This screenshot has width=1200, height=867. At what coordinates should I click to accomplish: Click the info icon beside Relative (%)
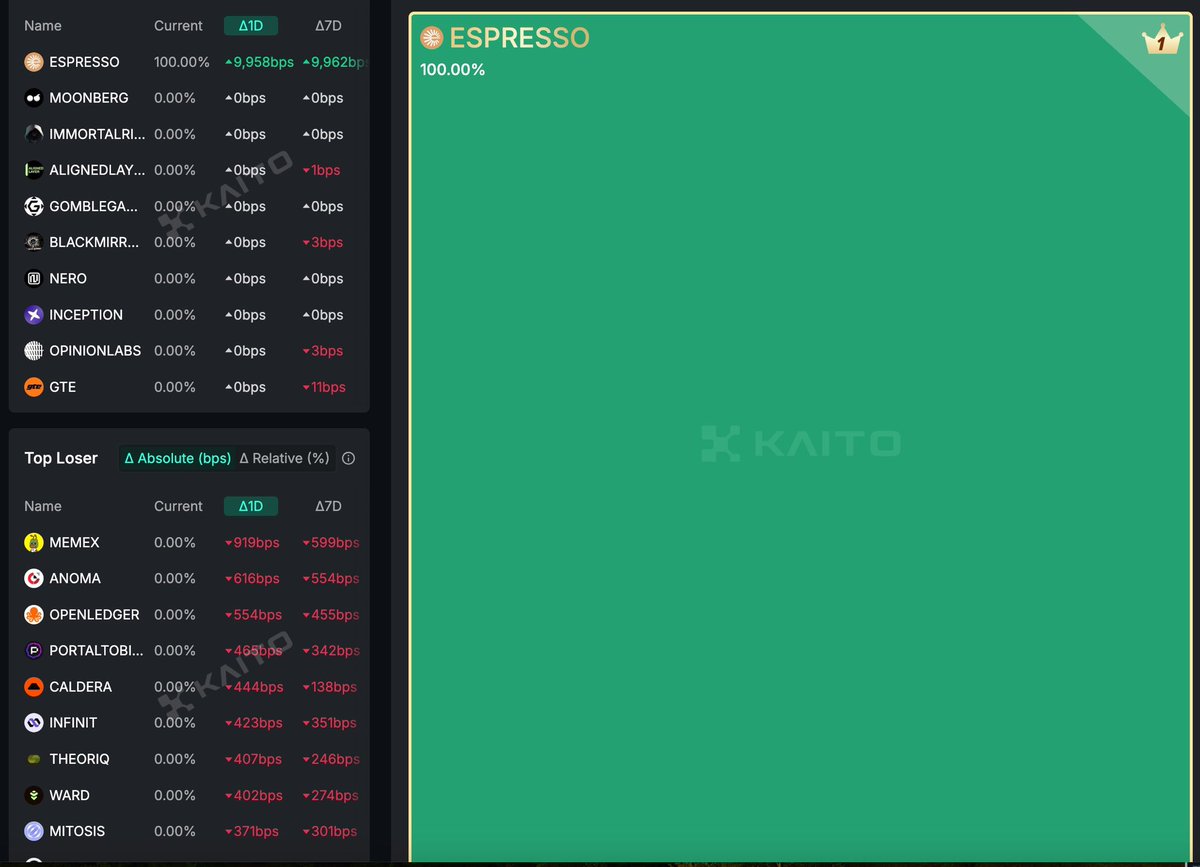348,459
